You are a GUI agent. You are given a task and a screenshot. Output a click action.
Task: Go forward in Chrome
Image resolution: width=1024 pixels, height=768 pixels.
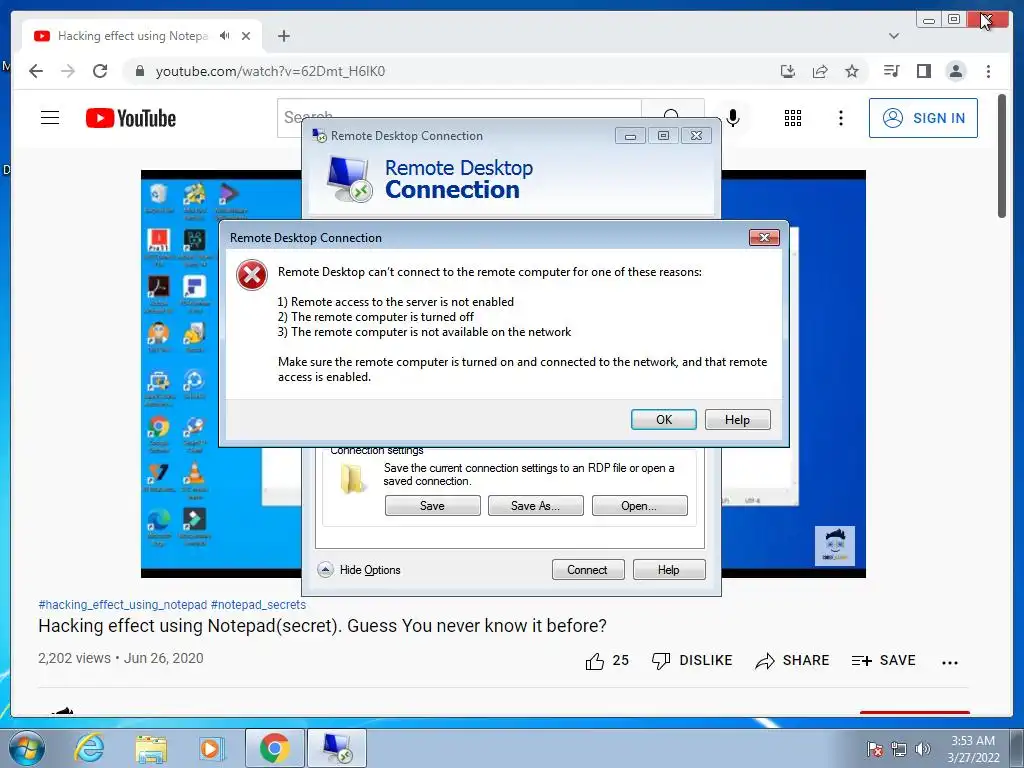(x=68, y=71)
